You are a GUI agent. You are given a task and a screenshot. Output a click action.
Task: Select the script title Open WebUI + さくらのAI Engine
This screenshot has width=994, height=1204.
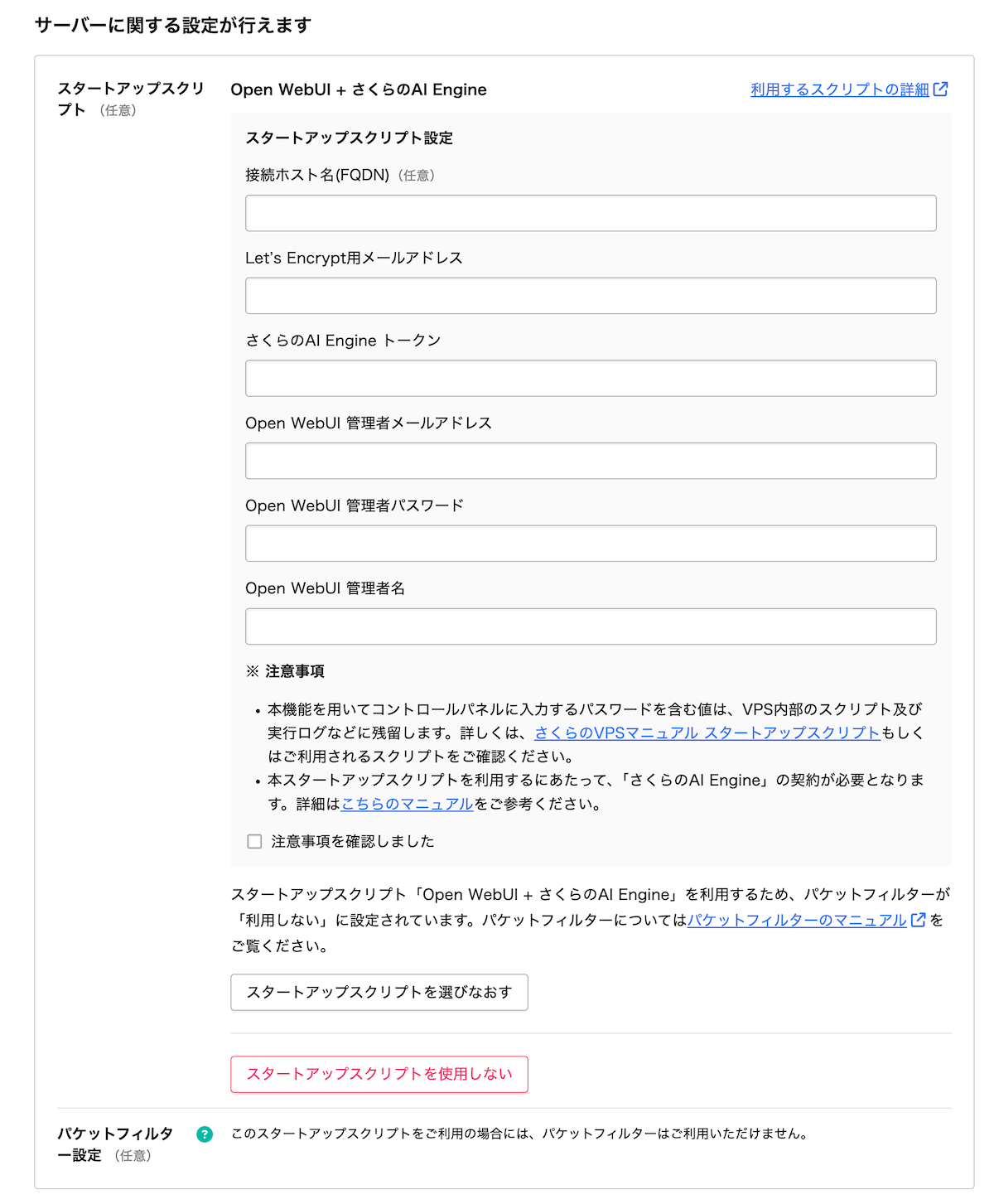coord(359,89)
